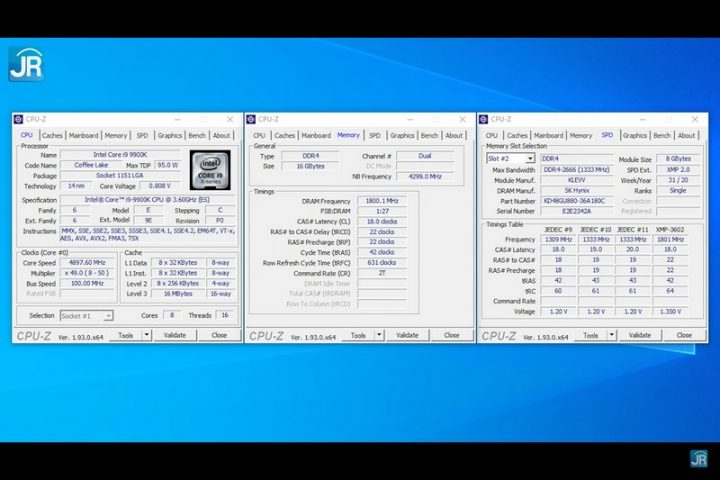720x480 pixels.
Task: Click Validate in the left CPU-Z window
Action: coord(175,335)
